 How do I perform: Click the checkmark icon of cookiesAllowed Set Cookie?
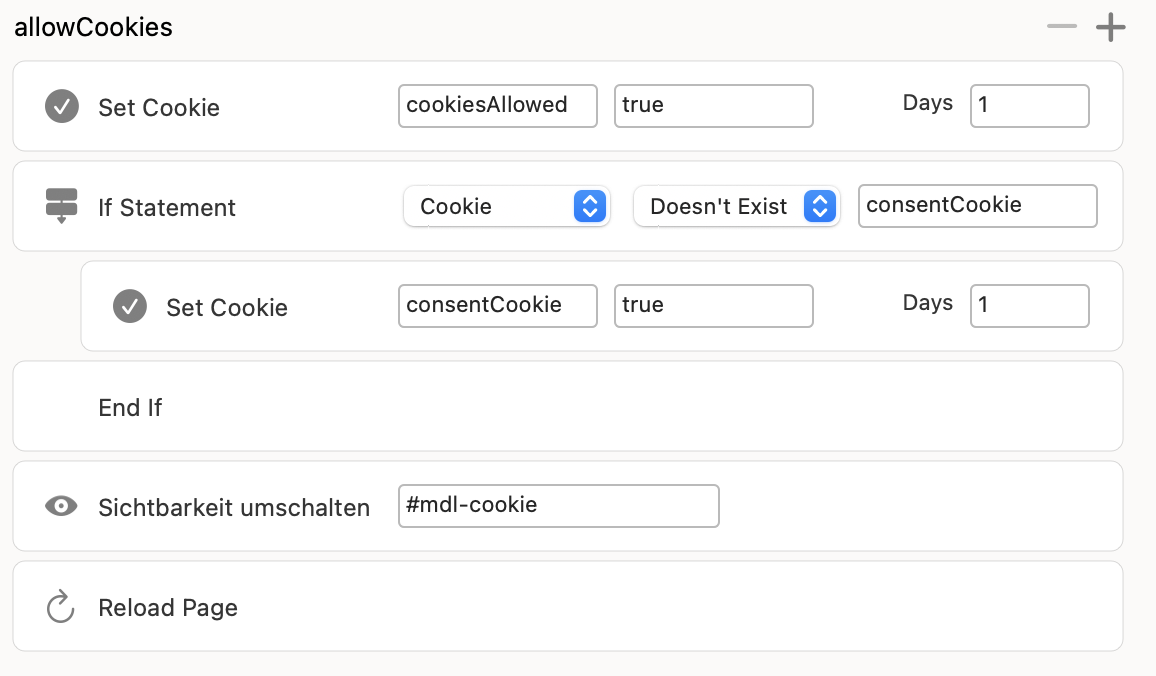62,106
